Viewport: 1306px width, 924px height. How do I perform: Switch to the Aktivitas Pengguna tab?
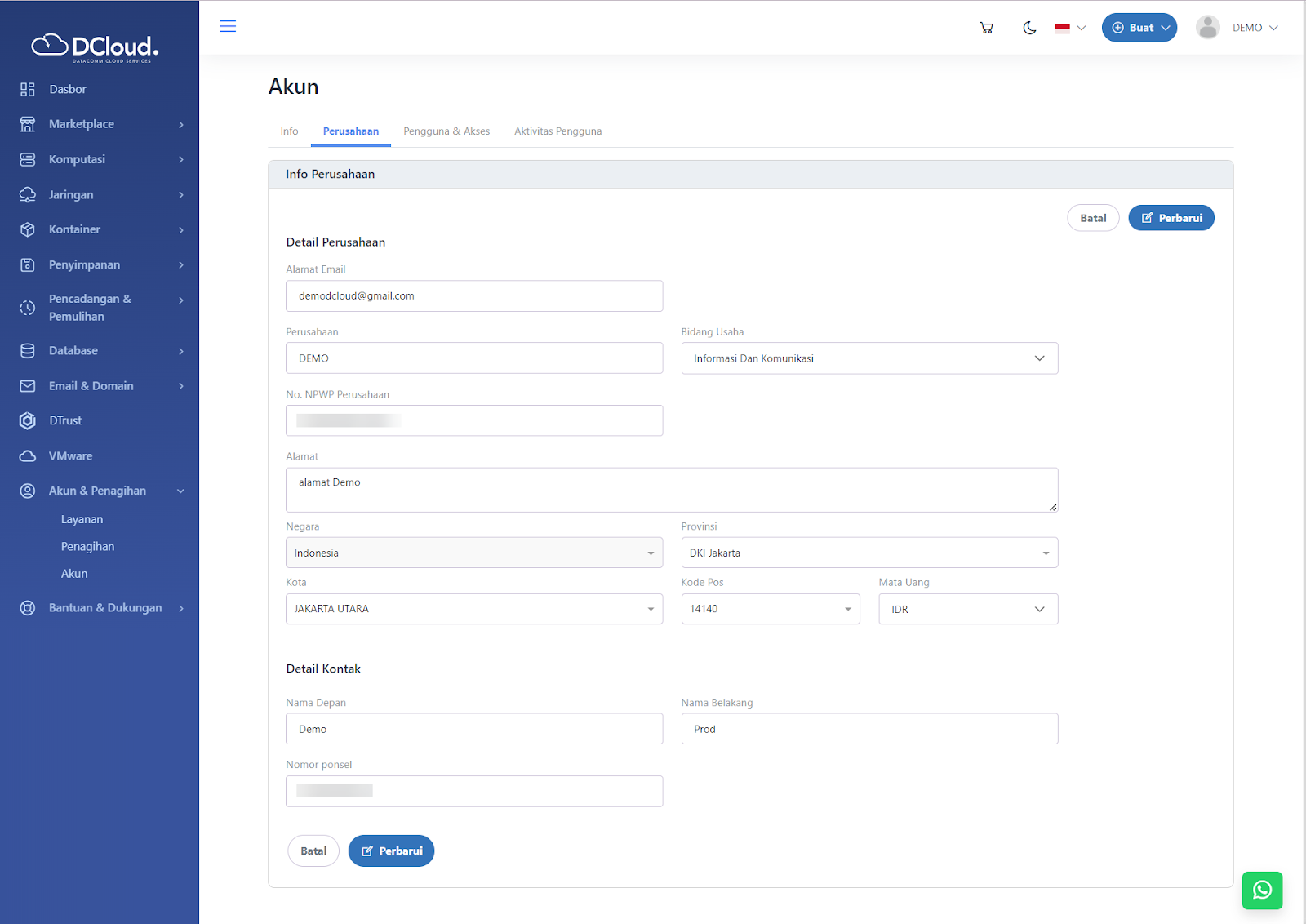click(x=557, y=131)
